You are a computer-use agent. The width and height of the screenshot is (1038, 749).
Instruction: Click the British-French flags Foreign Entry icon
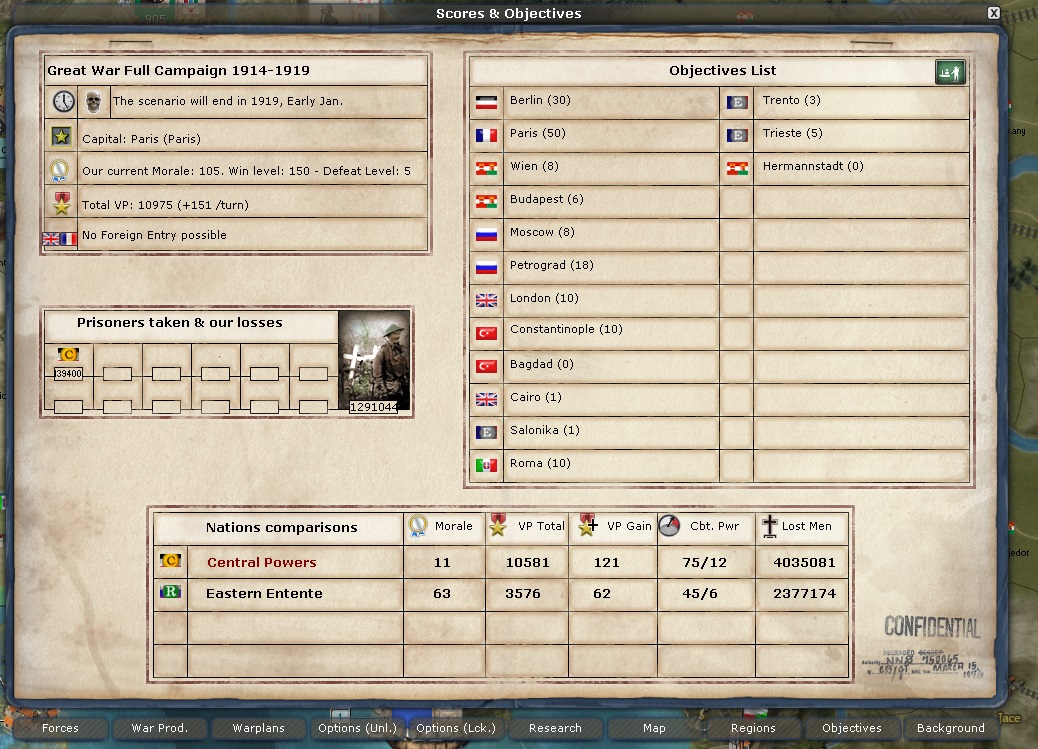(x=60, y=238)
